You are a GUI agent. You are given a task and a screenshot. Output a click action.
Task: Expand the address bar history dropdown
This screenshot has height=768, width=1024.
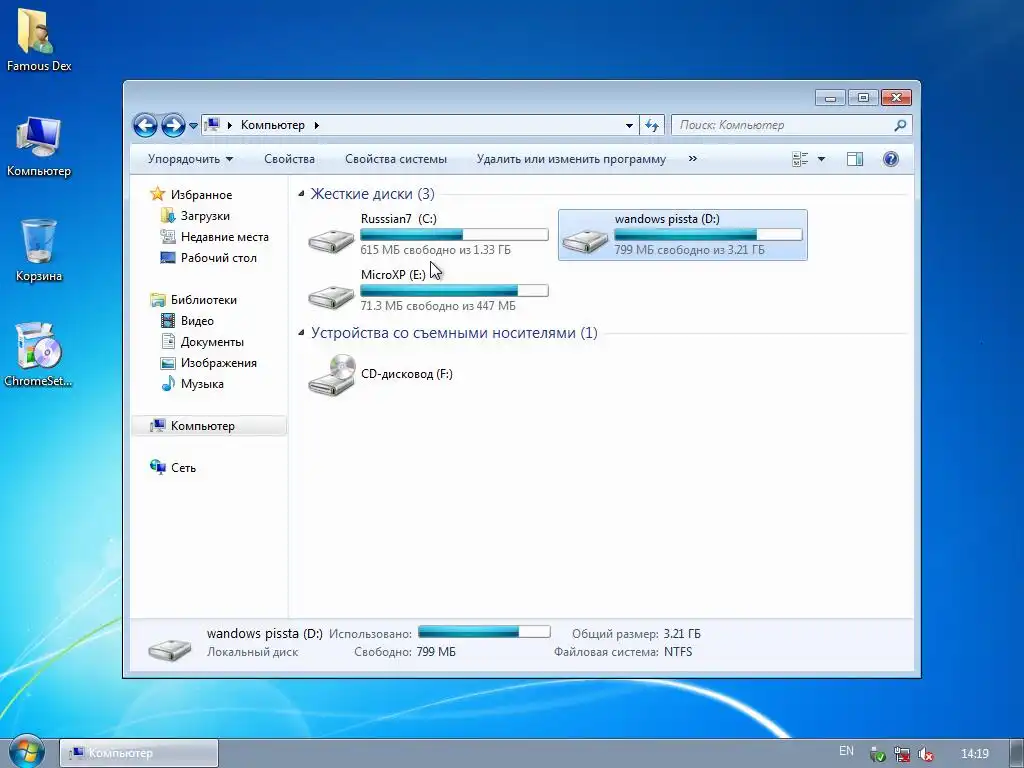629,125
